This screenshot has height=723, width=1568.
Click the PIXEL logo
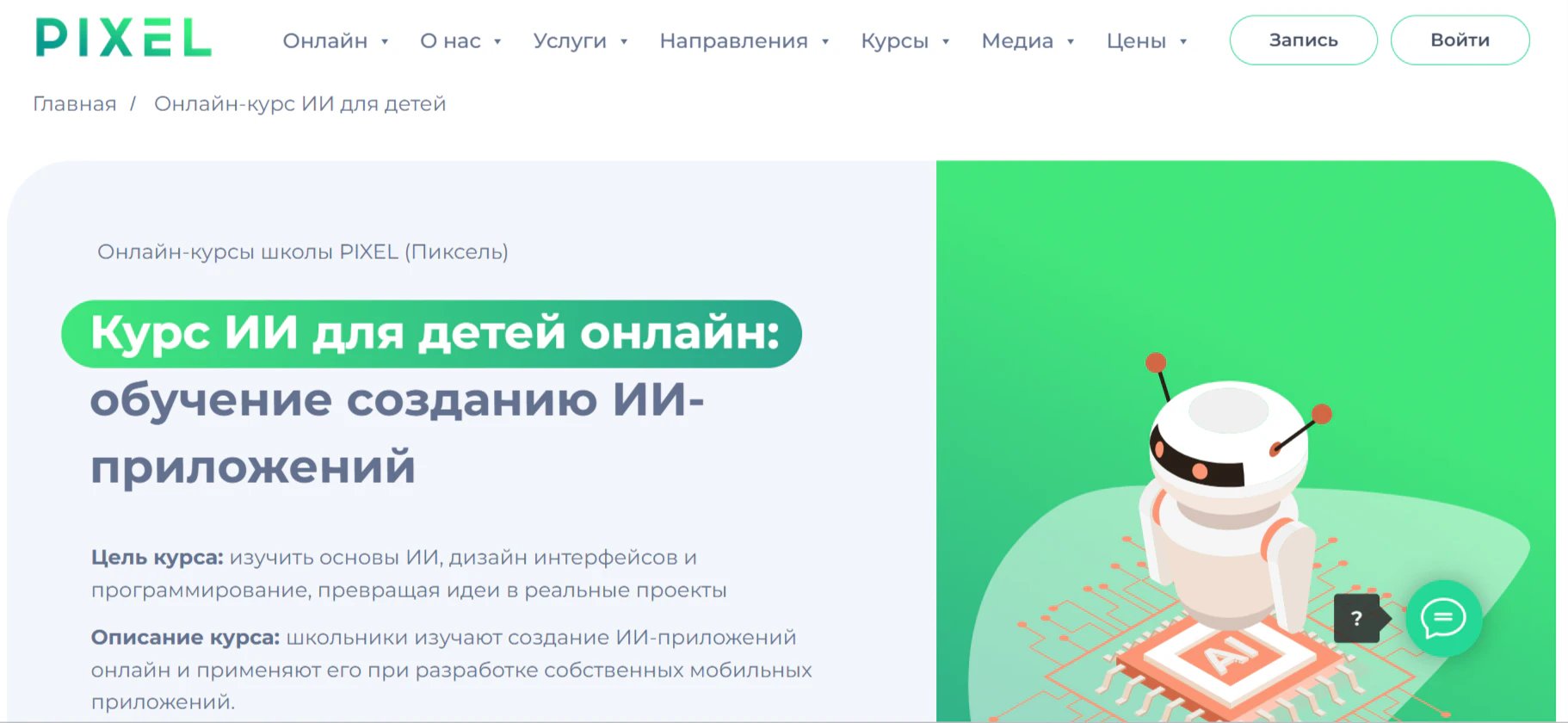point(123,39)
